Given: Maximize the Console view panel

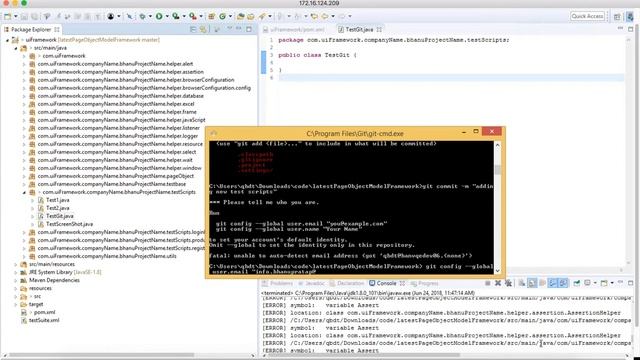Looking at the screenshot, I should (631, 283).
